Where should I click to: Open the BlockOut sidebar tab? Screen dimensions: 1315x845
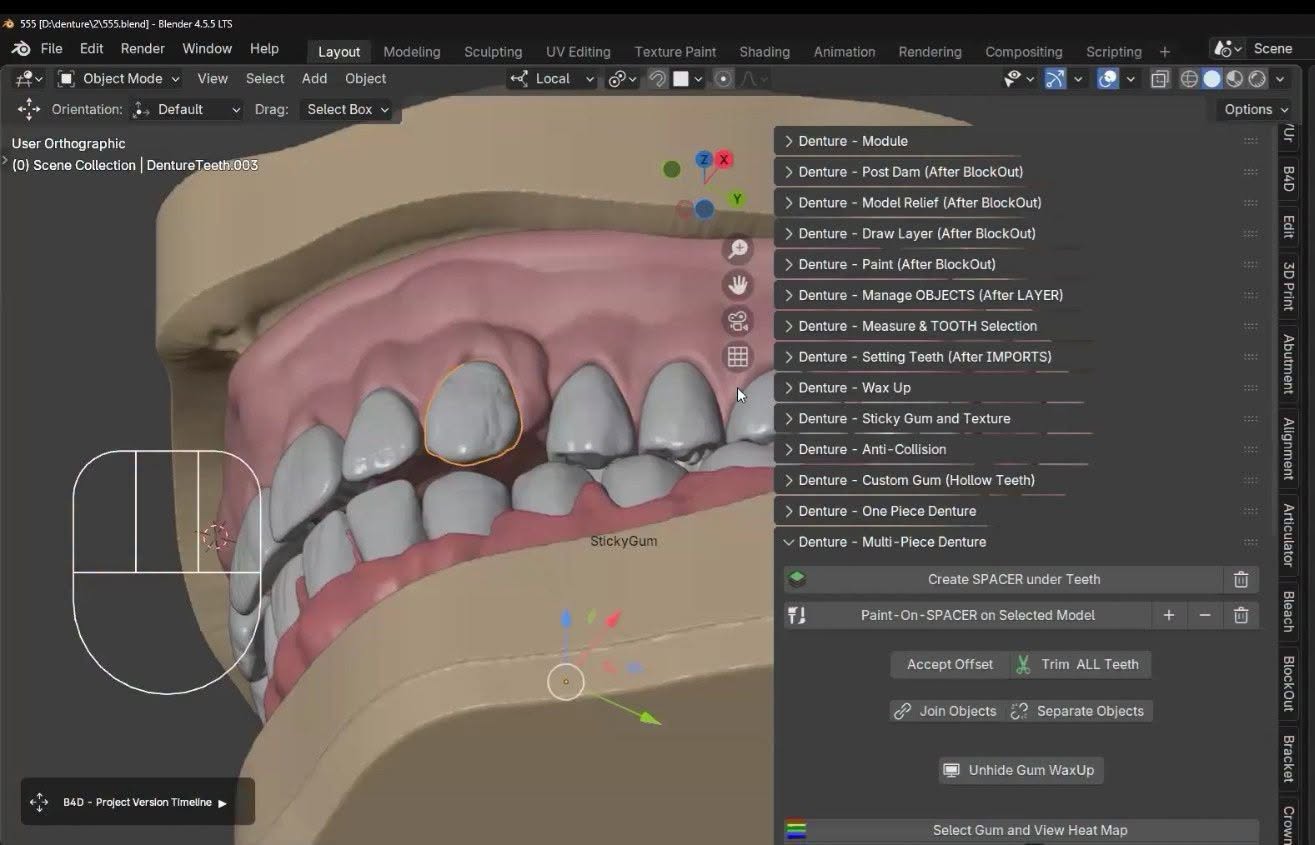click(1289, 683)
